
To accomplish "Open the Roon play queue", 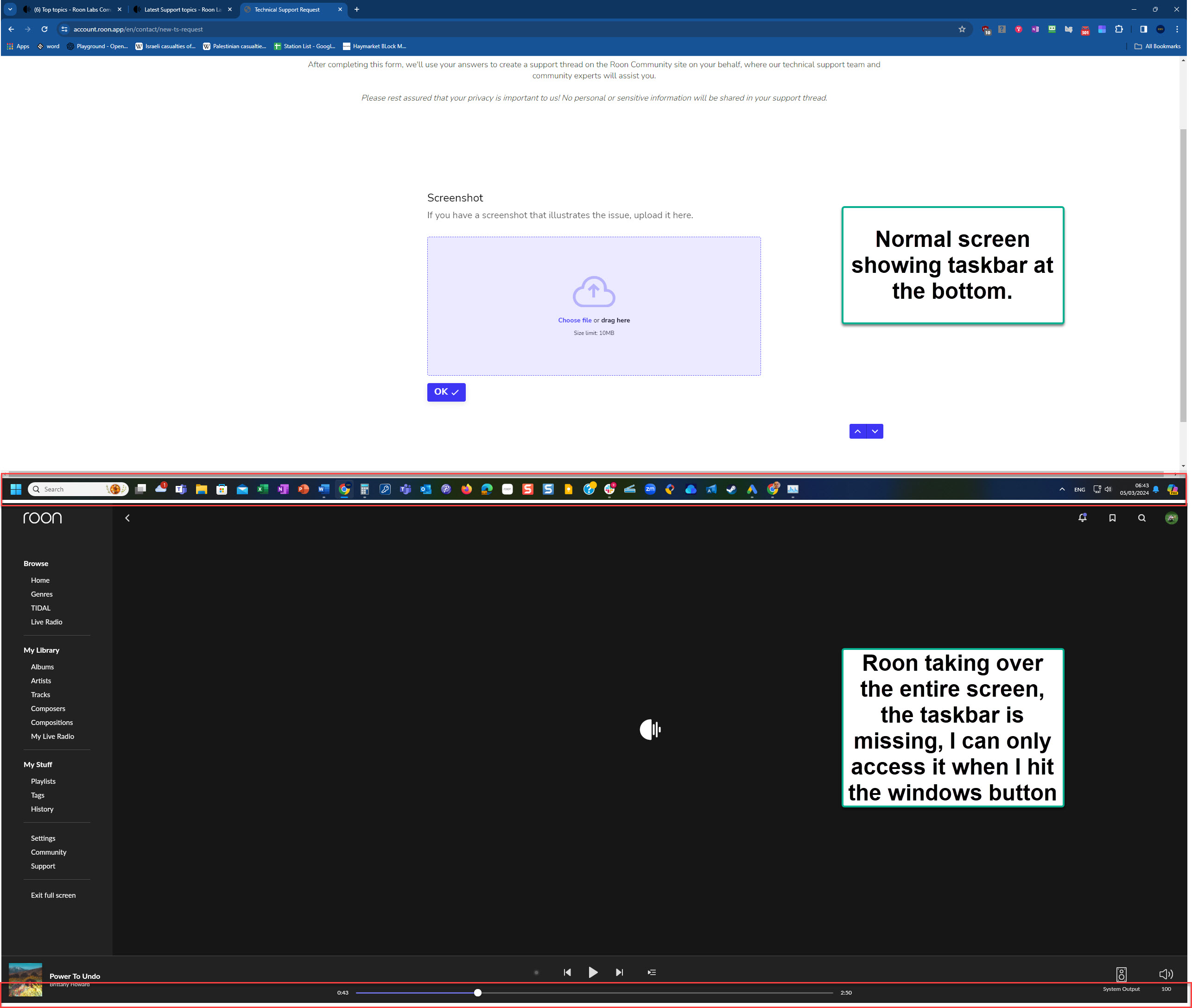I will 651,972.
